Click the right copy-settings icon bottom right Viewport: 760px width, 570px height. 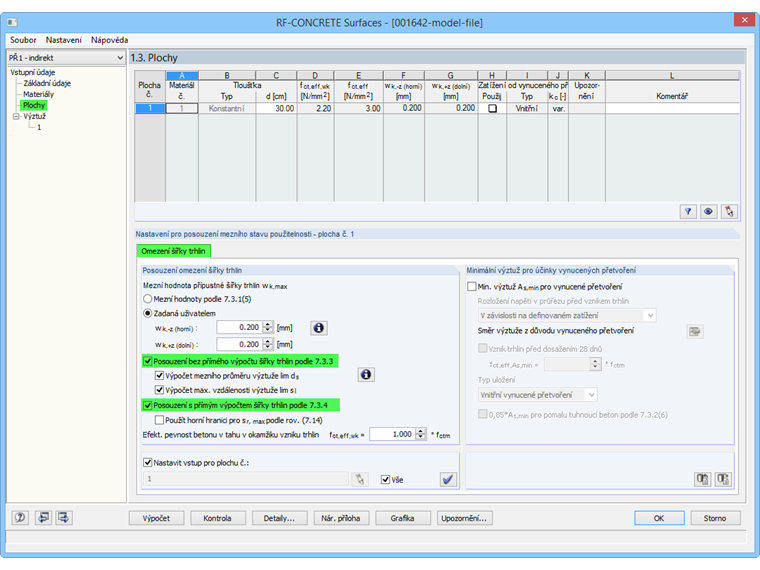(723, 479)
